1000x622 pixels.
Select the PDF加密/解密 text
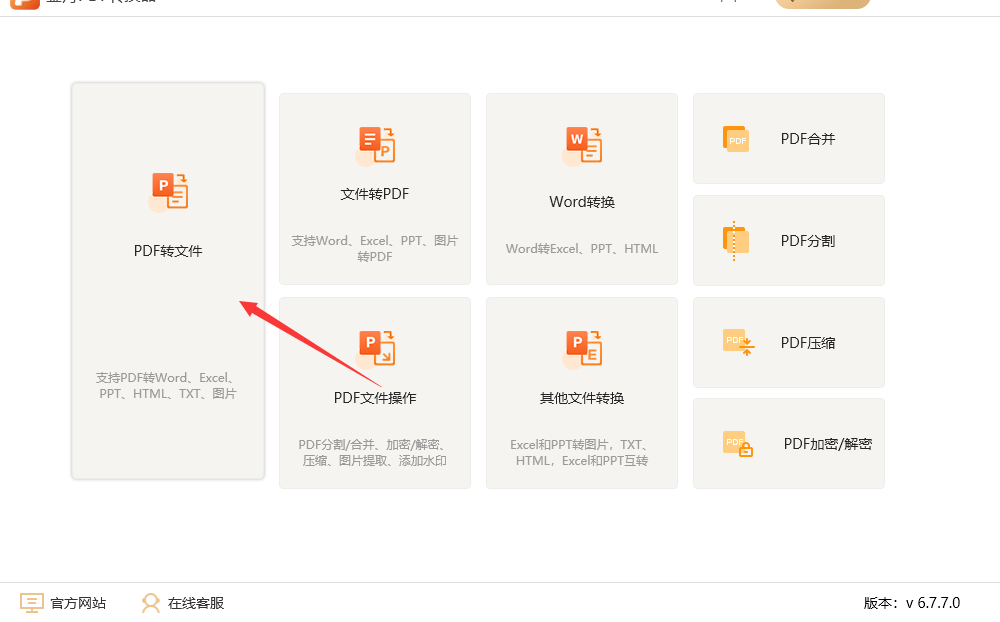[x=828, y=444]
